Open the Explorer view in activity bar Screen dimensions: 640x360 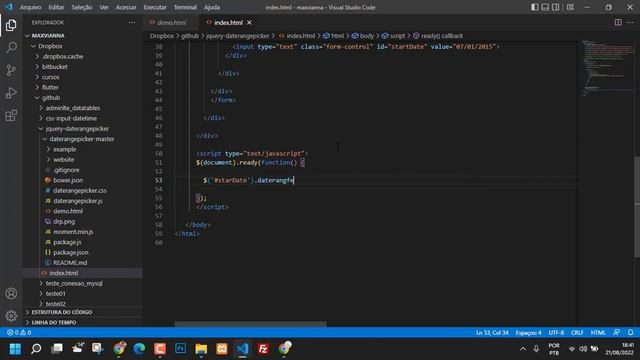coord(11,25)
